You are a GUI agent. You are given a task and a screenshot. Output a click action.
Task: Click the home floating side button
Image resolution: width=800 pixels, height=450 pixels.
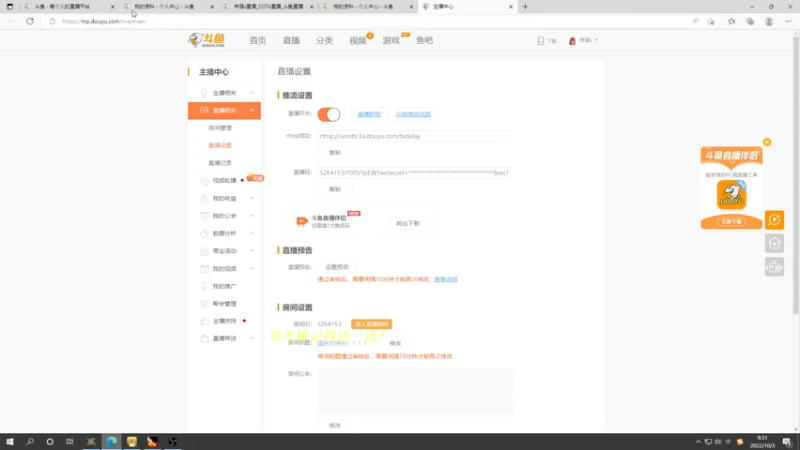[x=774, y=243]
